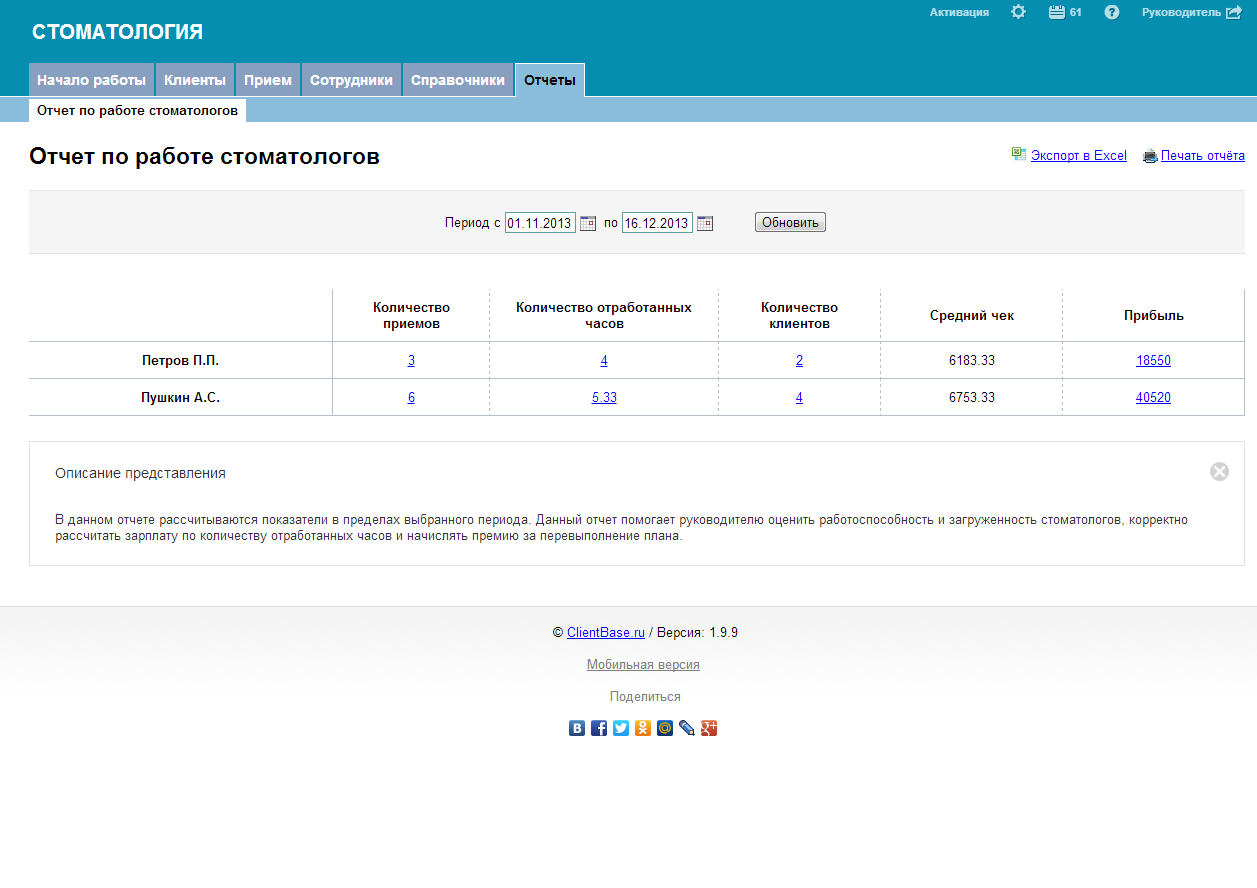The width and height of the screenshot is (1257, 888).
Task: Click the Печать отчёта link
Action: [x=1202, y=156]
